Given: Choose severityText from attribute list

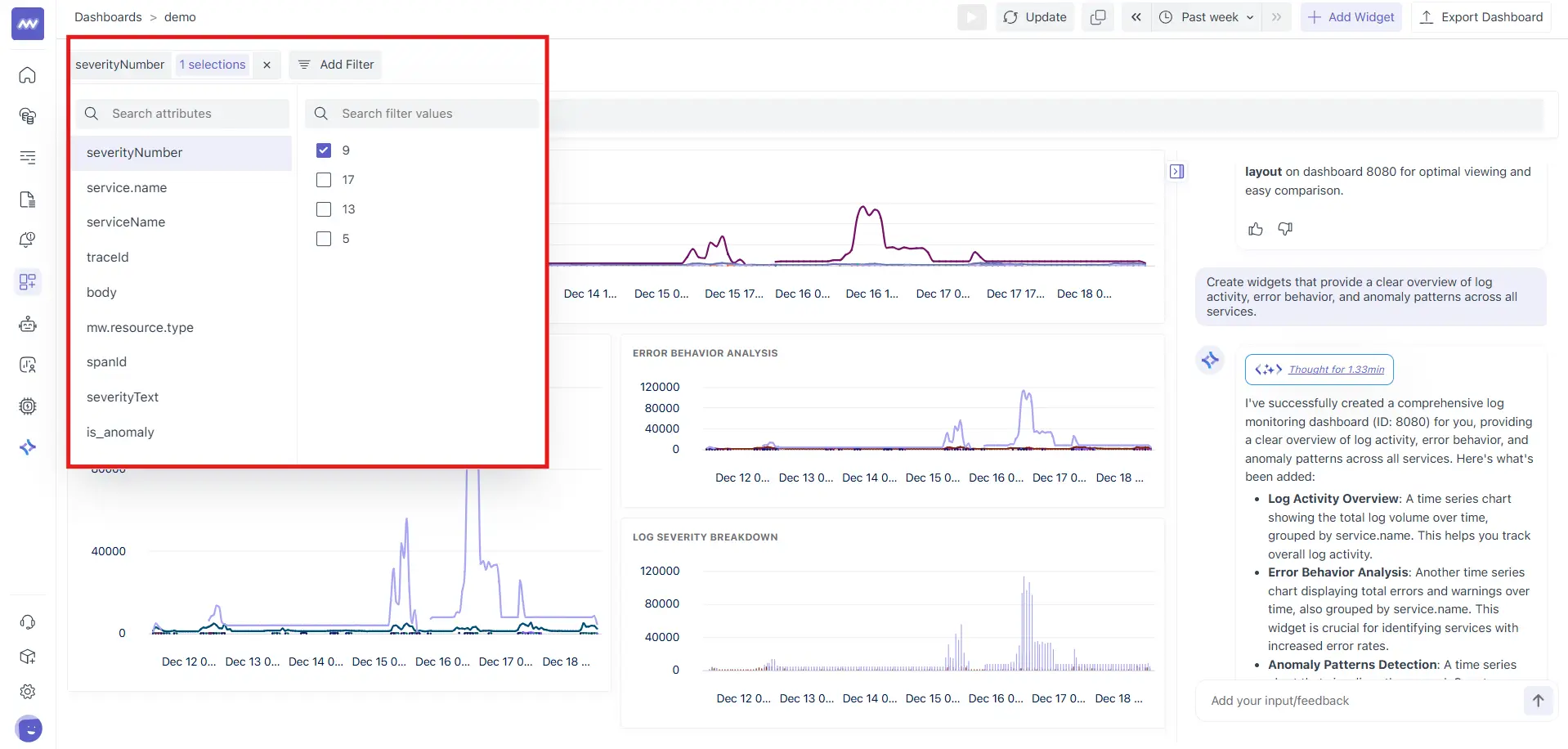Looking at the screenshot, I should (x=123, y=397).
